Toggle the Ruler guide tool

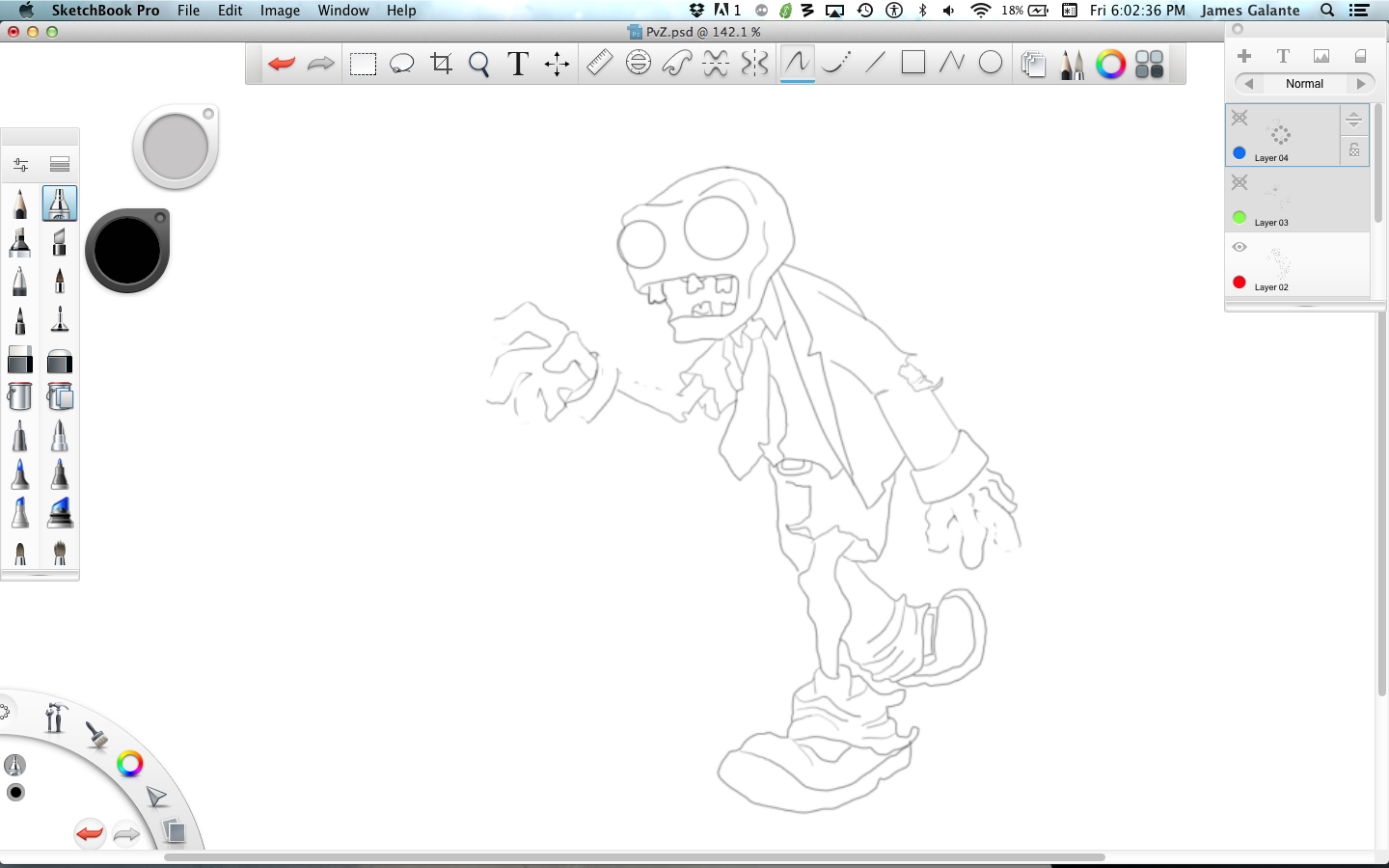pos(599,64)
